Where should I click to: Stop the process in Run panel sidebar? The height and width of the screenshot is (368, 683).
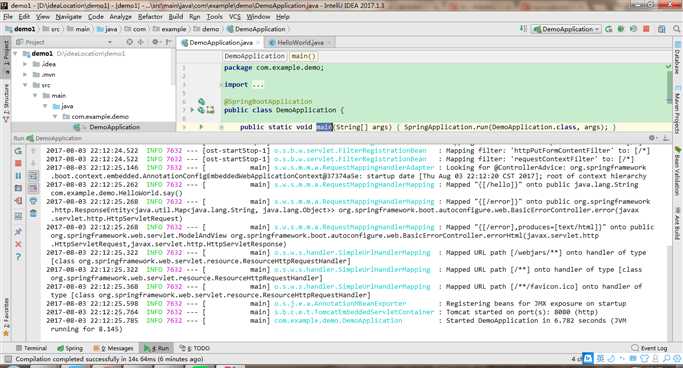pos(18,163)
